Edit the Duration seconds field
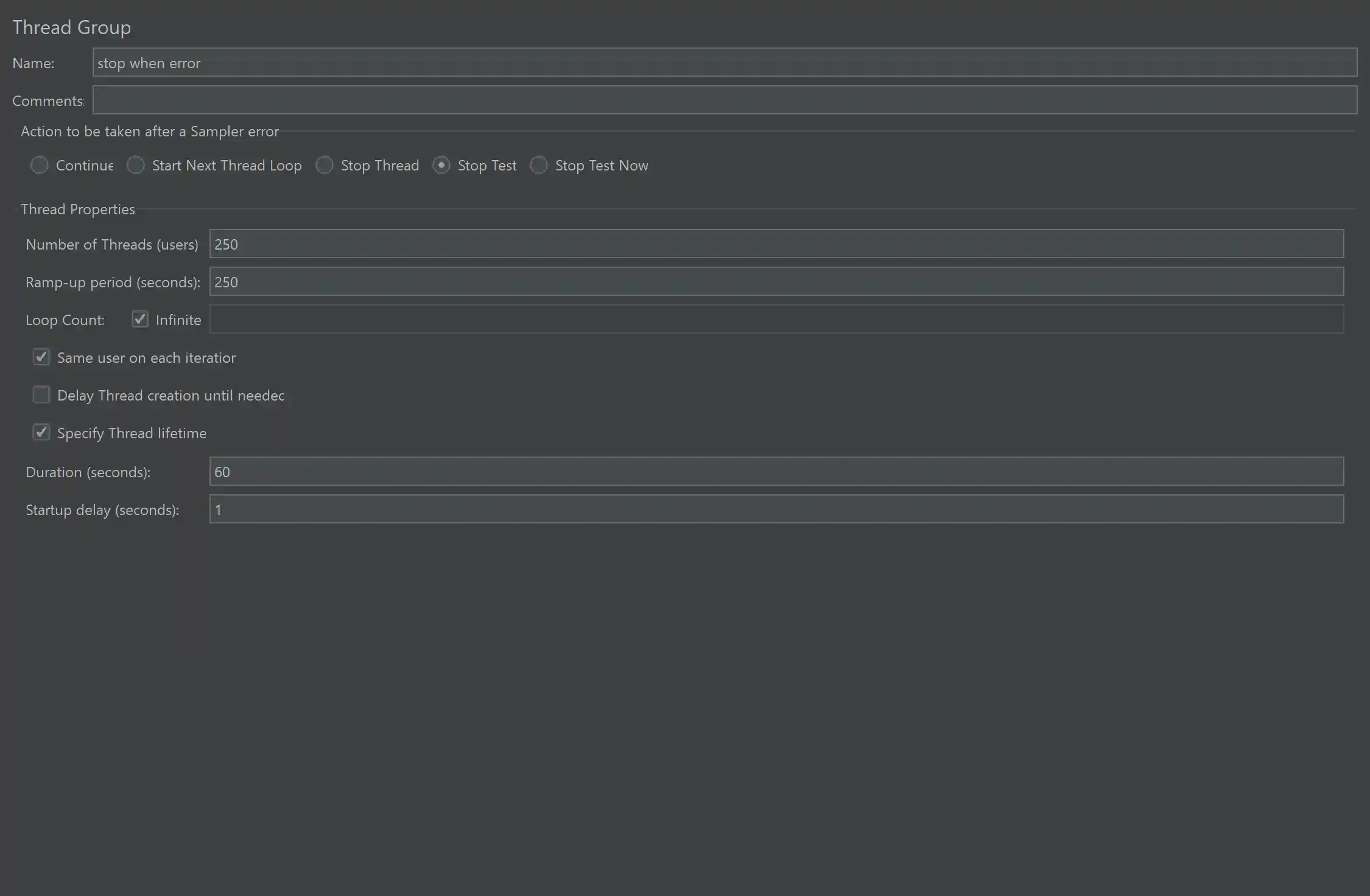 [x=776, y=472]
